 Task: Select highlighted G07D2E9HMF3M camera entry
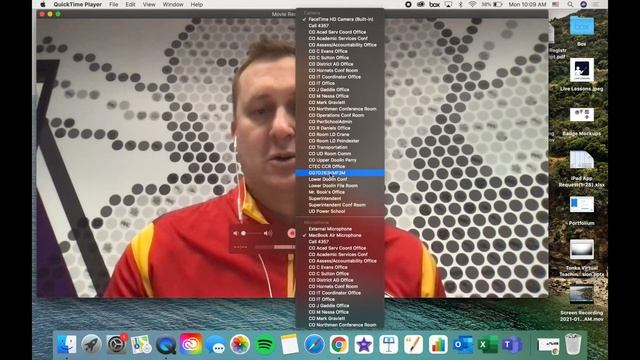click(x=340, y=173)
